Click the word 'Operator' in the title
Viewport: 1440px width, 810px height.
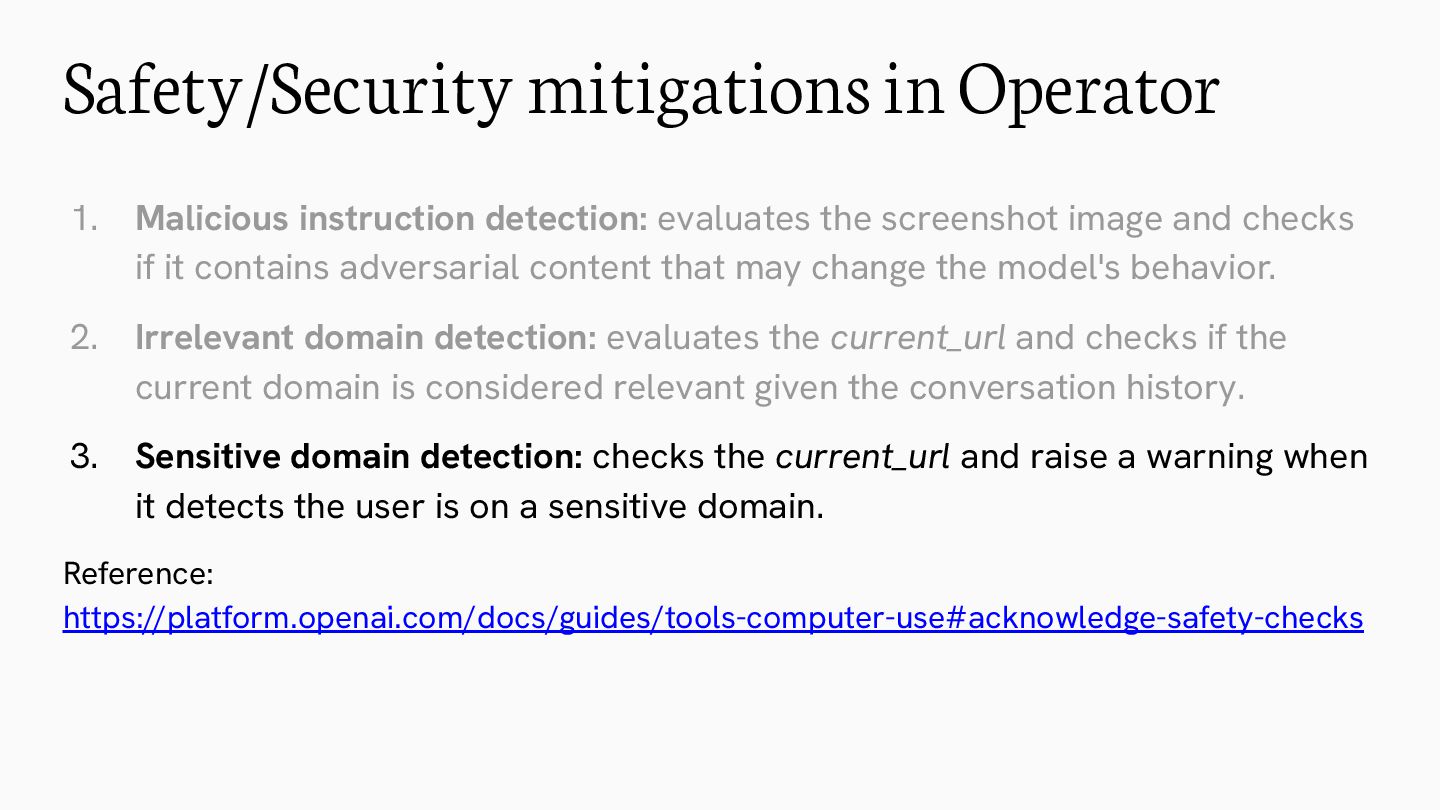(1089, 92)
